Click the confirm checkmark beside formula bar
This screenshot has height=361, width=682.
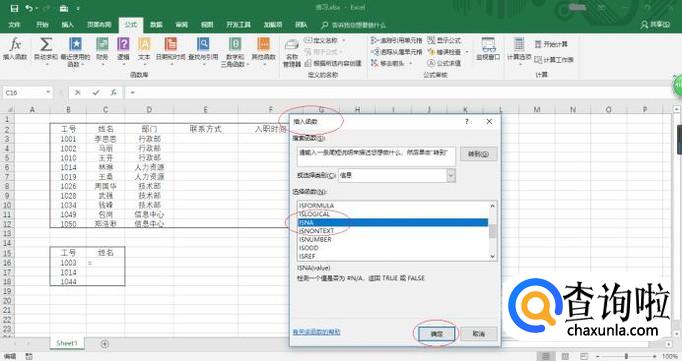coord(96,92)
